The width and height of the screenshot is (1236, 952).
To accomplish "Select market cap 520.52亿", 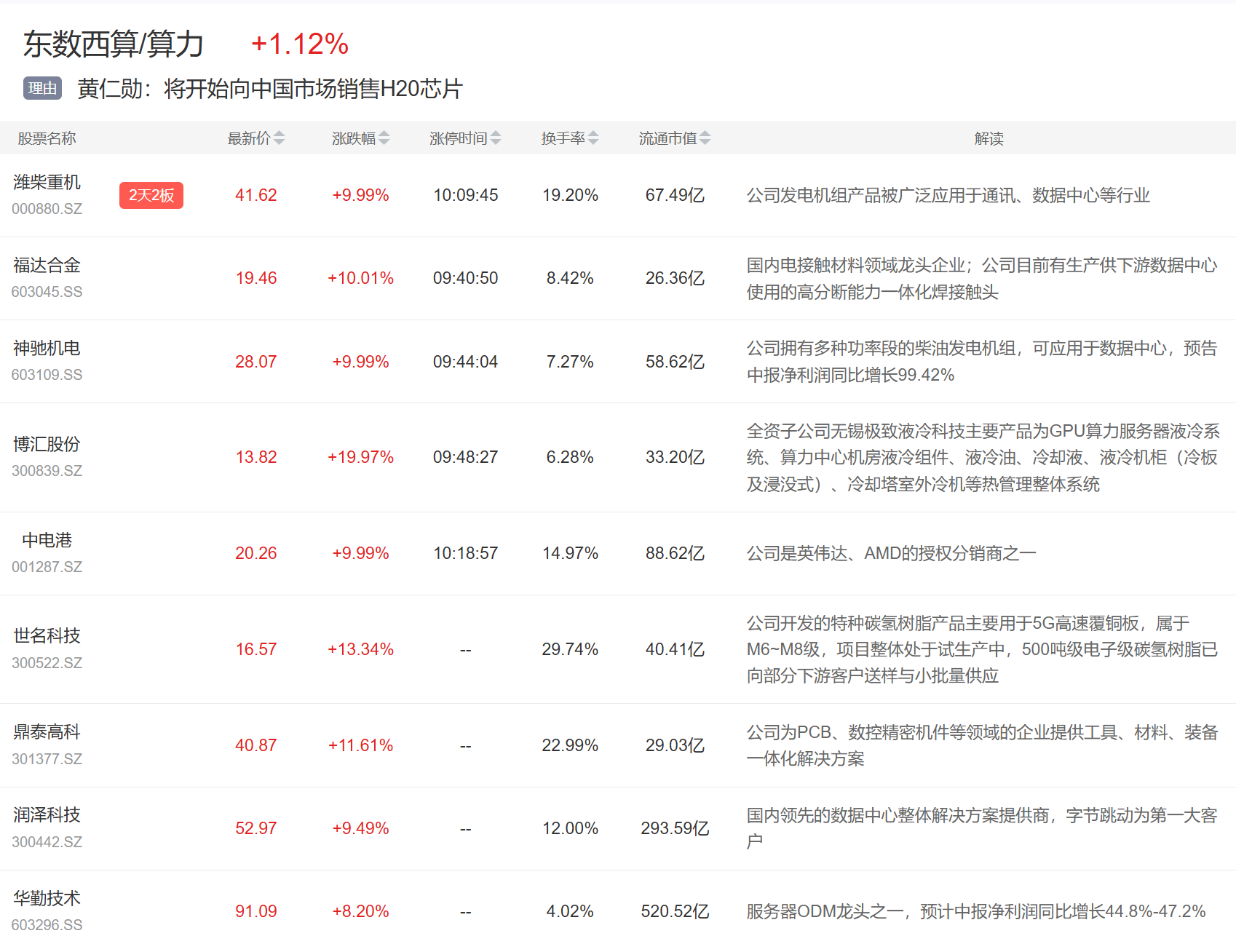I will 675,911.
